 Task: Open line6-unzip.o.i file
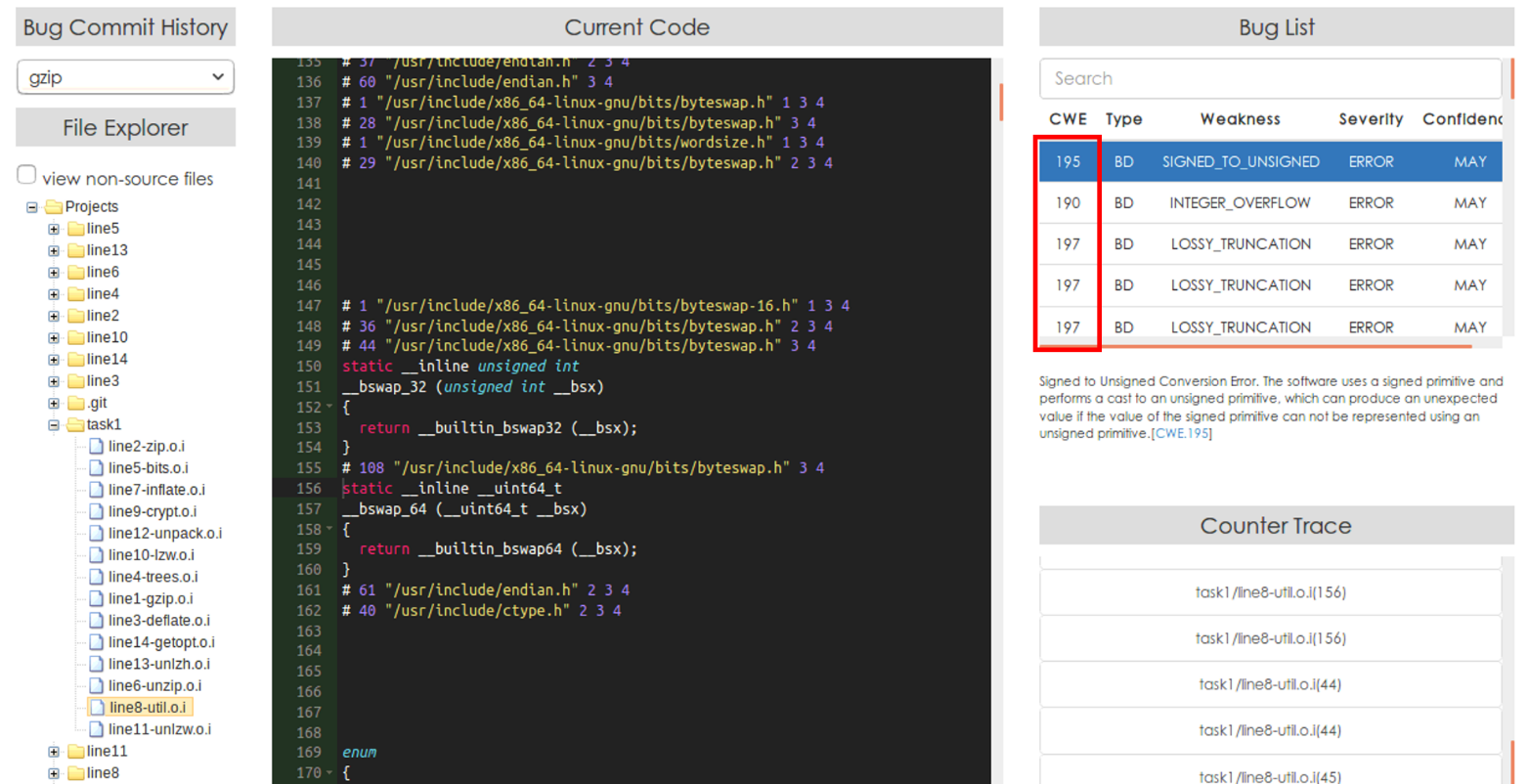tap(154, 685)
